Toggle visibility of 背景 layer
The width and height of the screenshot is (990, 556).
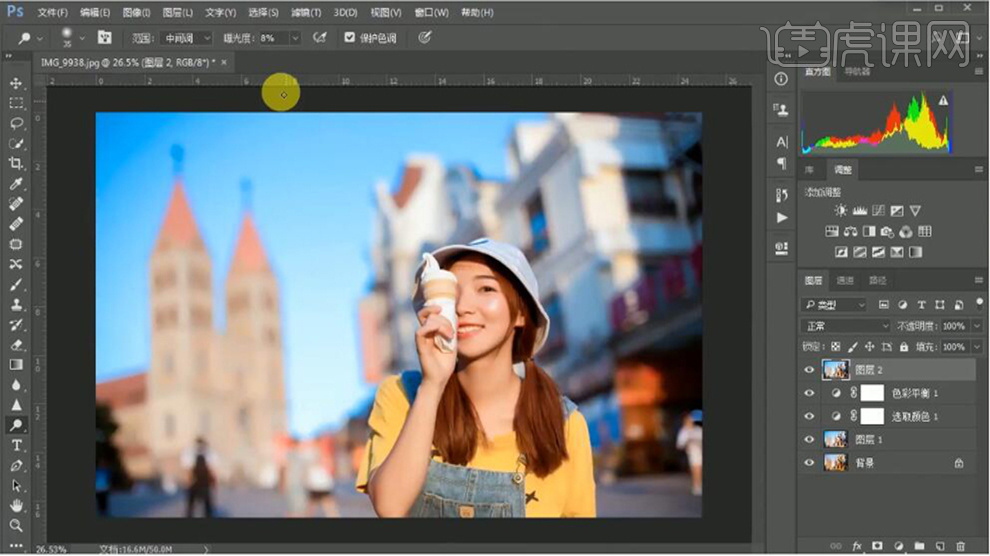point(809,462)
